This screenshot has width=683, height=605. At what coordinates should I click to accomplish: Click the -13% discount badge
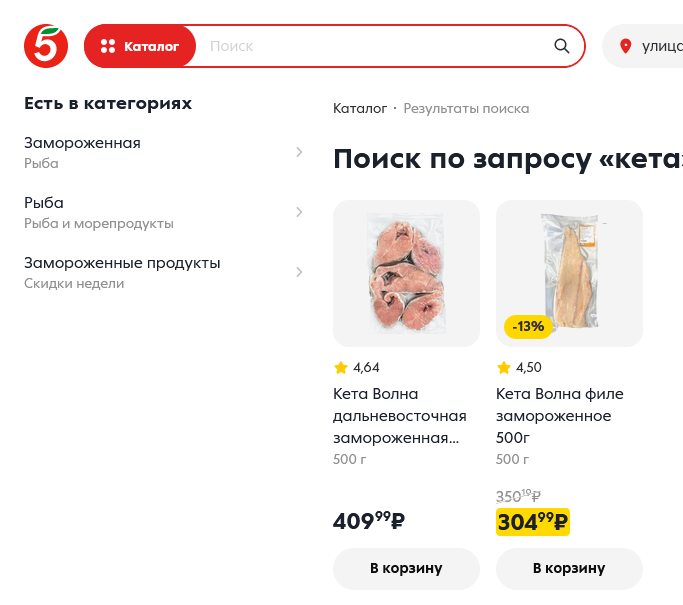click(528, 326)
